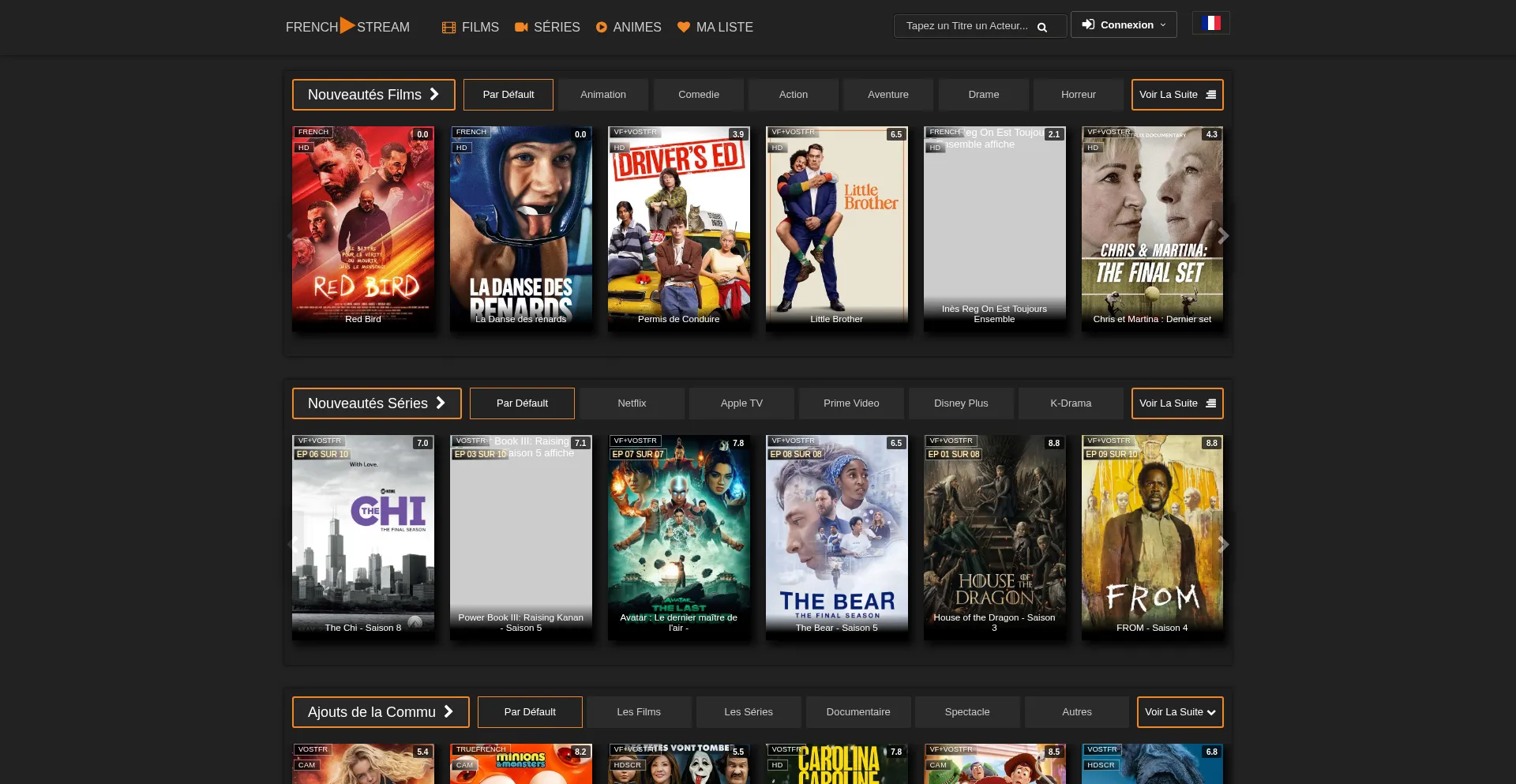Expand Nouveautés Films section header

coord(373,95)
